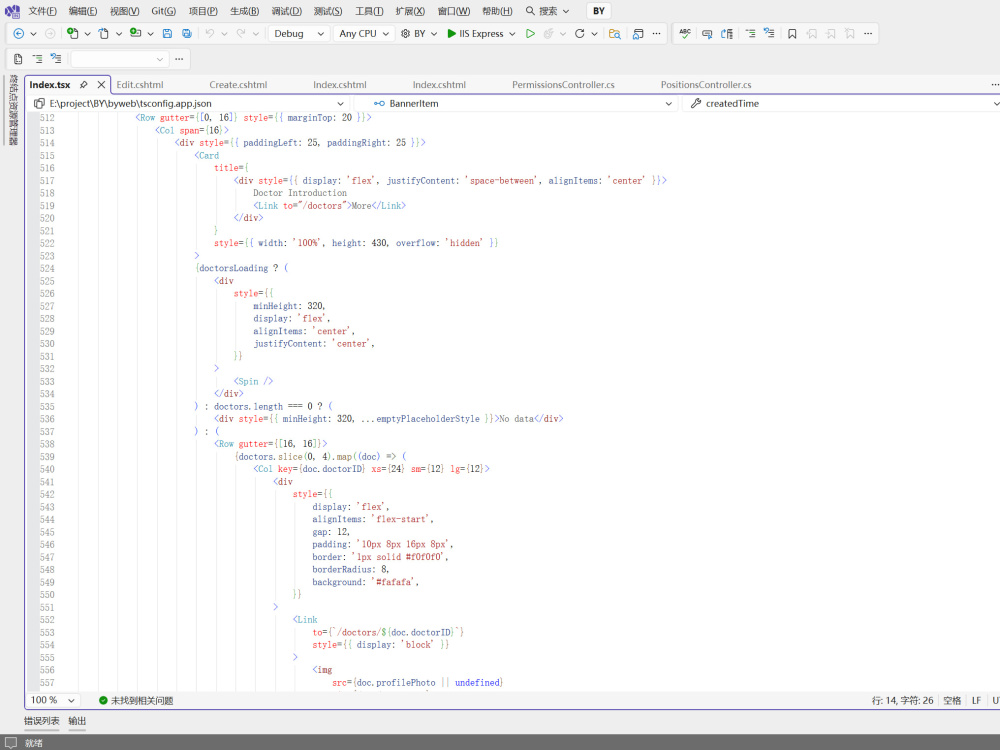Pin the Index.tsx tab
The height and width of the screenshot is (750, 1000).
(84, 84)
